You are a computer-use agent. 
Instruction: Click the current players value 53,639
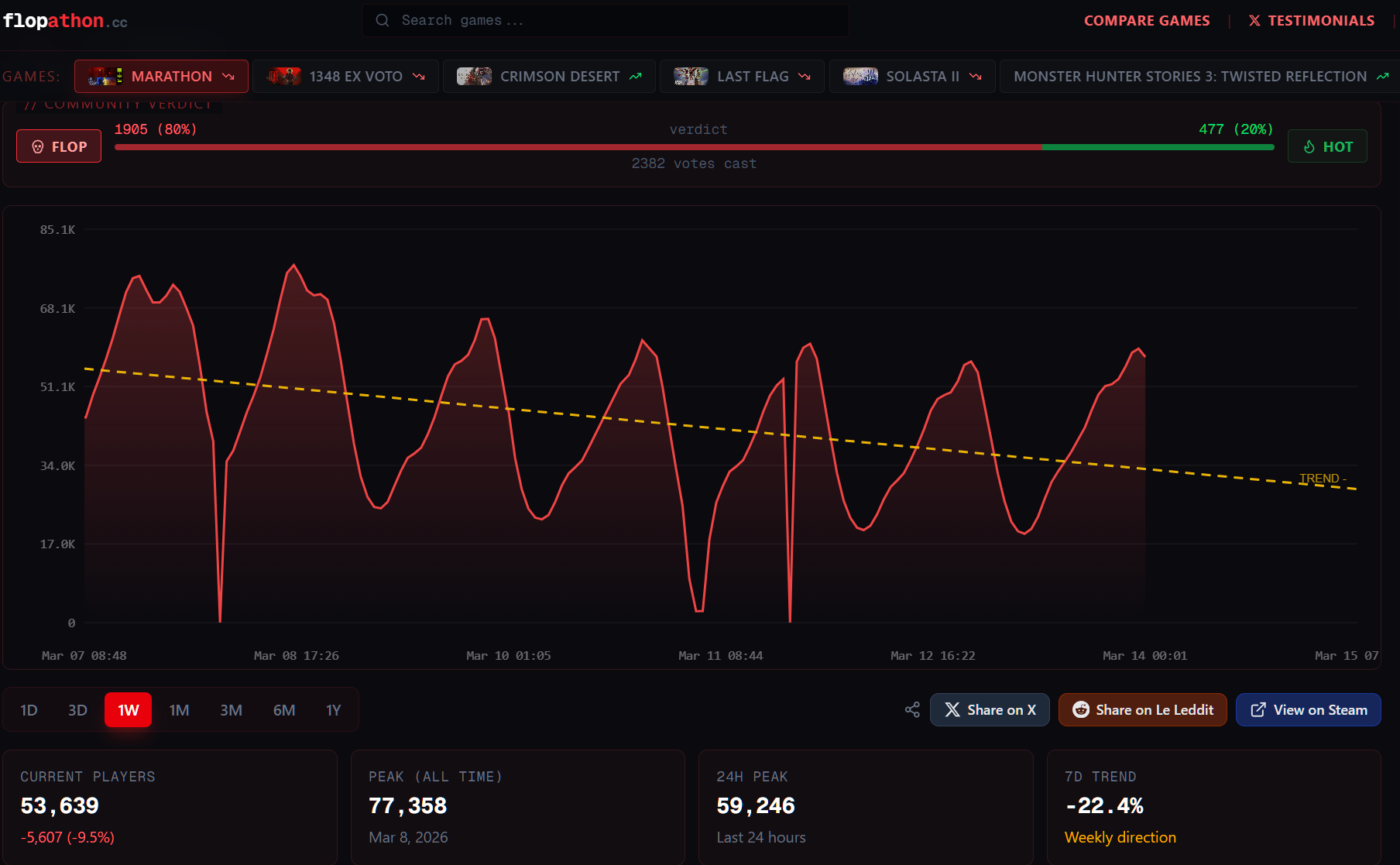click(60, 805)
